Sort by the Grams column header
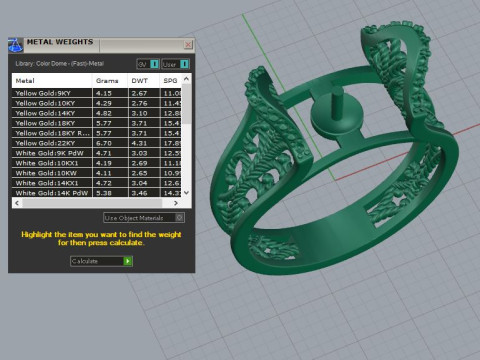Image resolution: width=480 pixels, height=360 pixels. (110, 81)
